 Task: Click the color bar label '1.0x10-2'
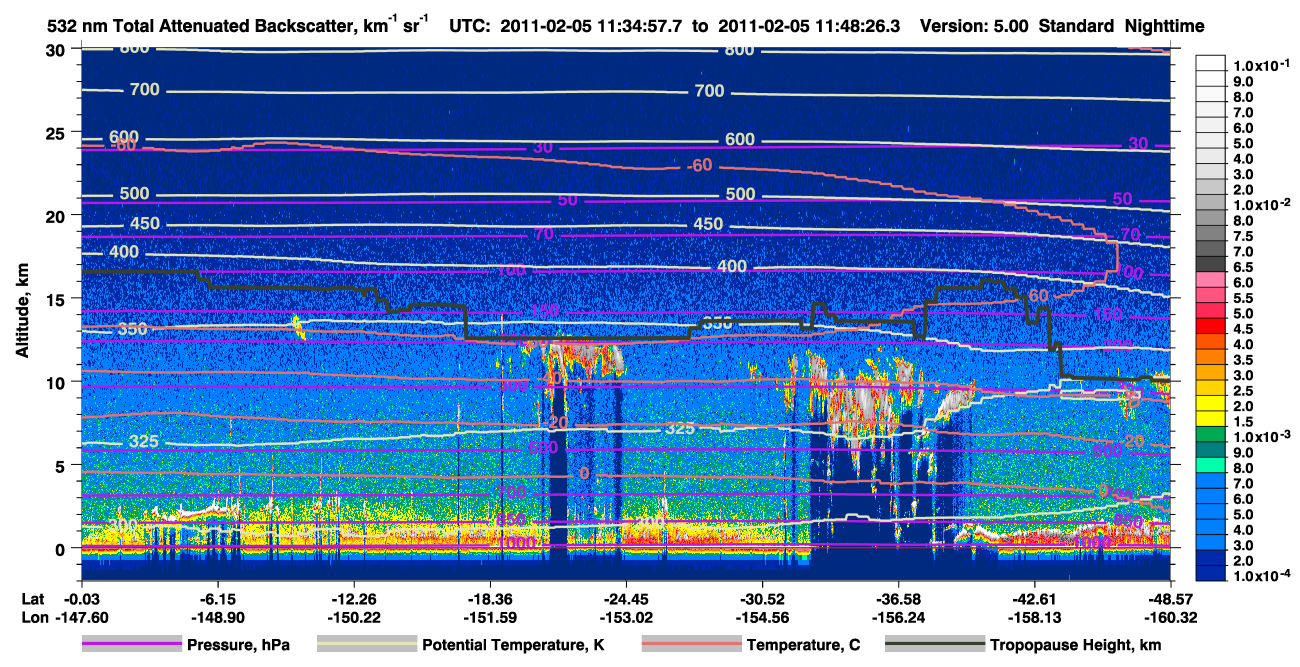point(1260,205)
